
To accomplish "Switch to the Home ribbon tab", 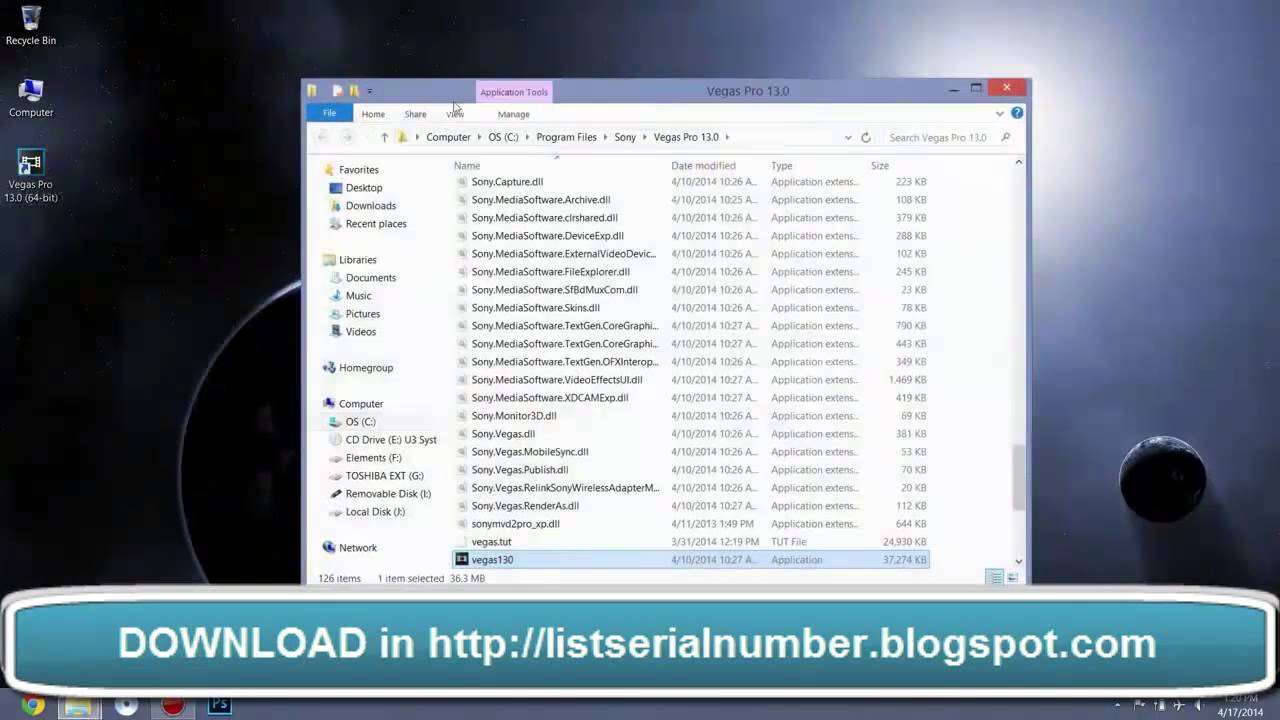I will tap(373, 114).
